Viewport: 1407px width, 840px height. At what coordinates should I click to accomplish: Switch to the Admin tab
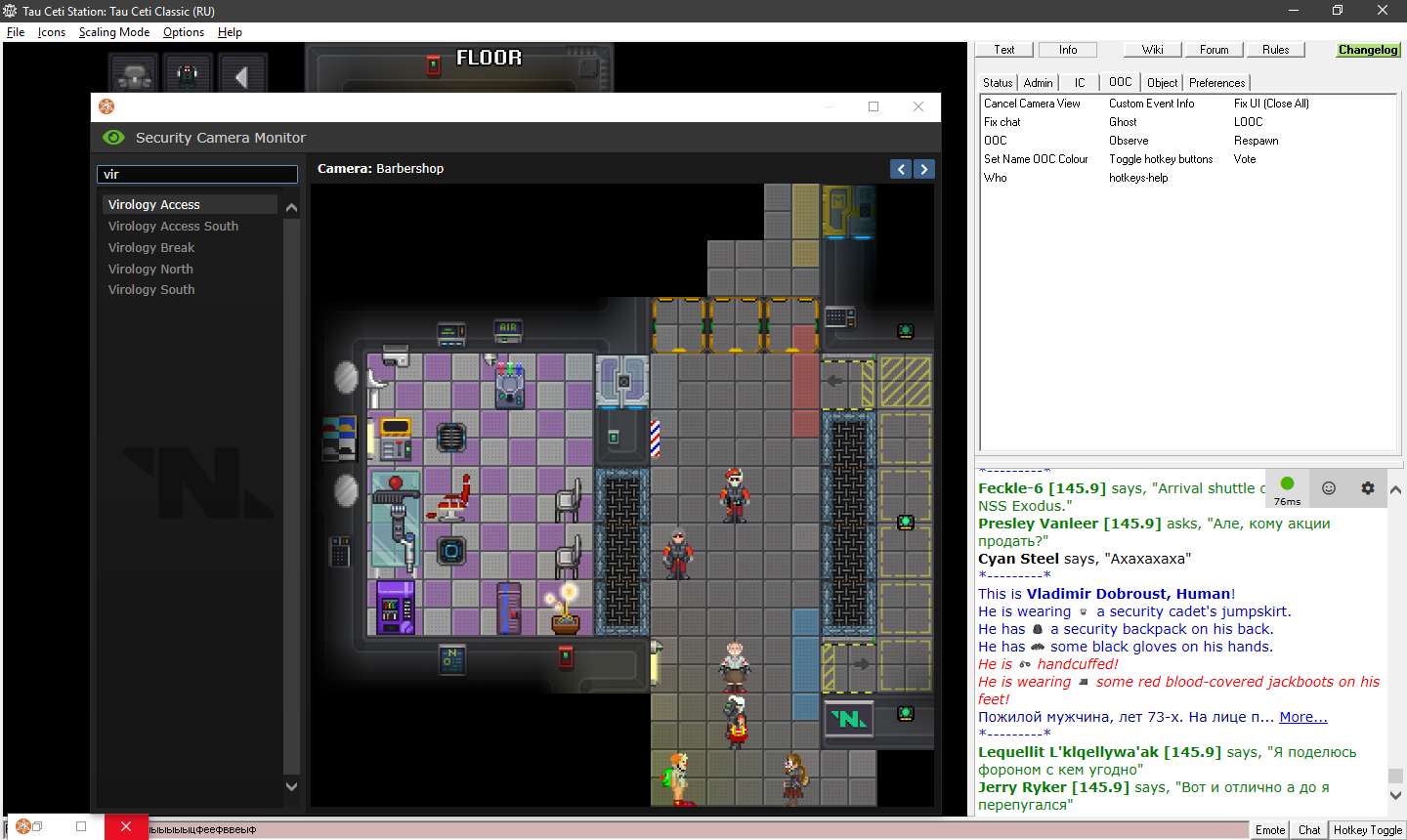1038,83
